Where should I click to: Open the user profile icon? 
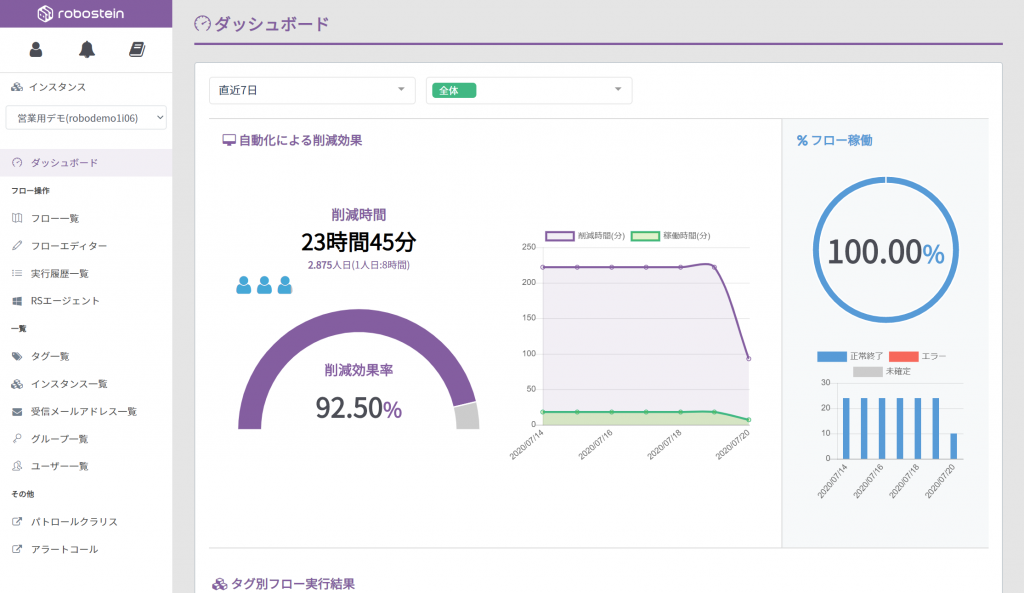36,50
